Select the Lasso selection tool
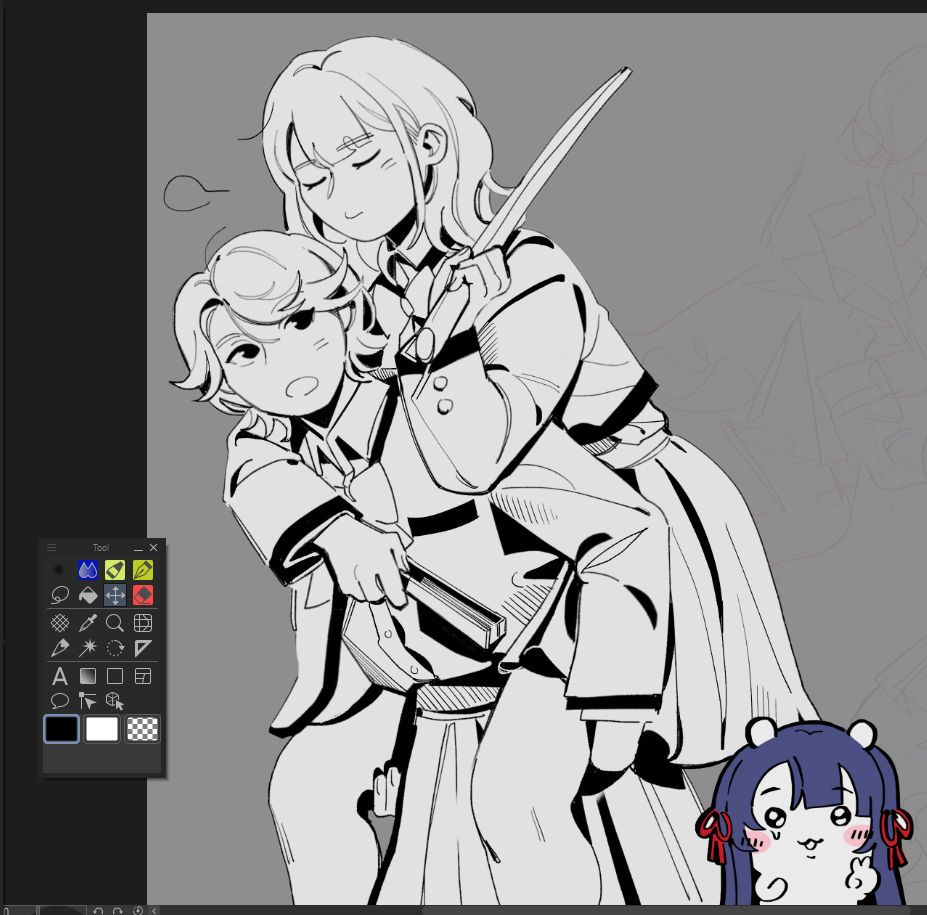927x915 pixels. pyautogui.click(x=60, y=596)
